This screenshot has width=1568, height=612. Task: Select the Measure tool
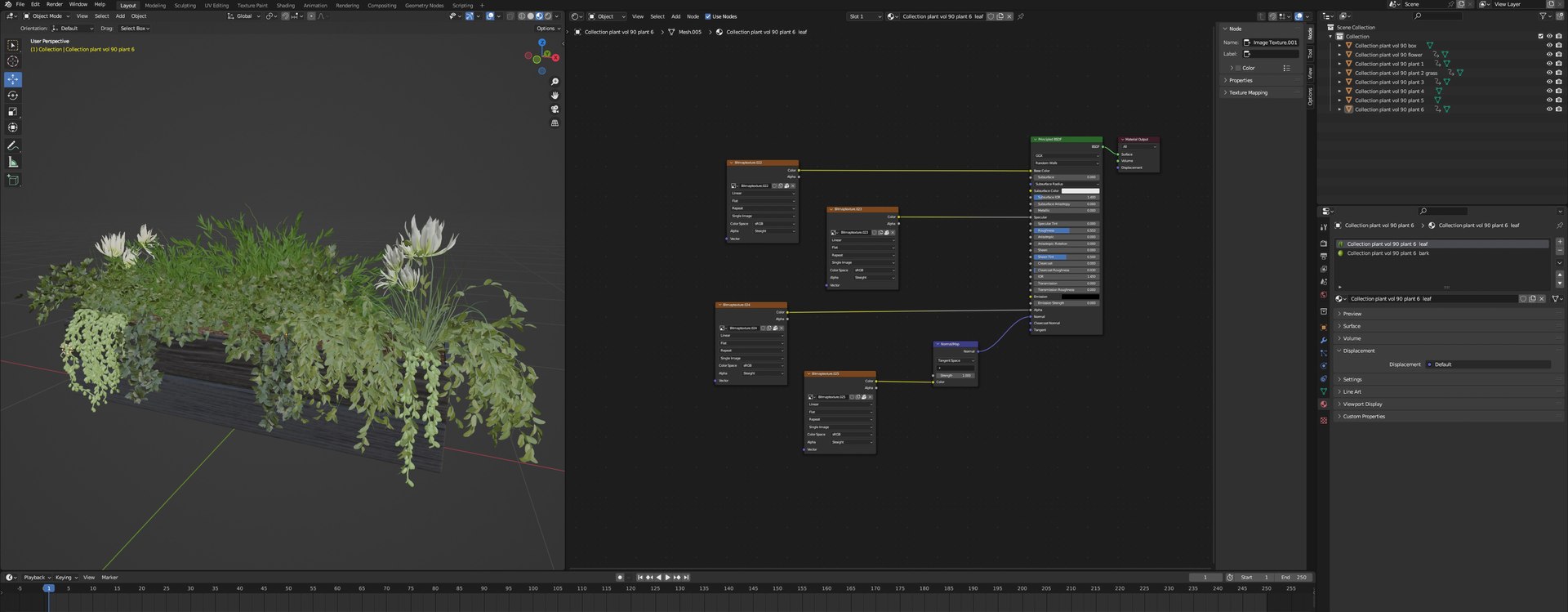point(13,162)
